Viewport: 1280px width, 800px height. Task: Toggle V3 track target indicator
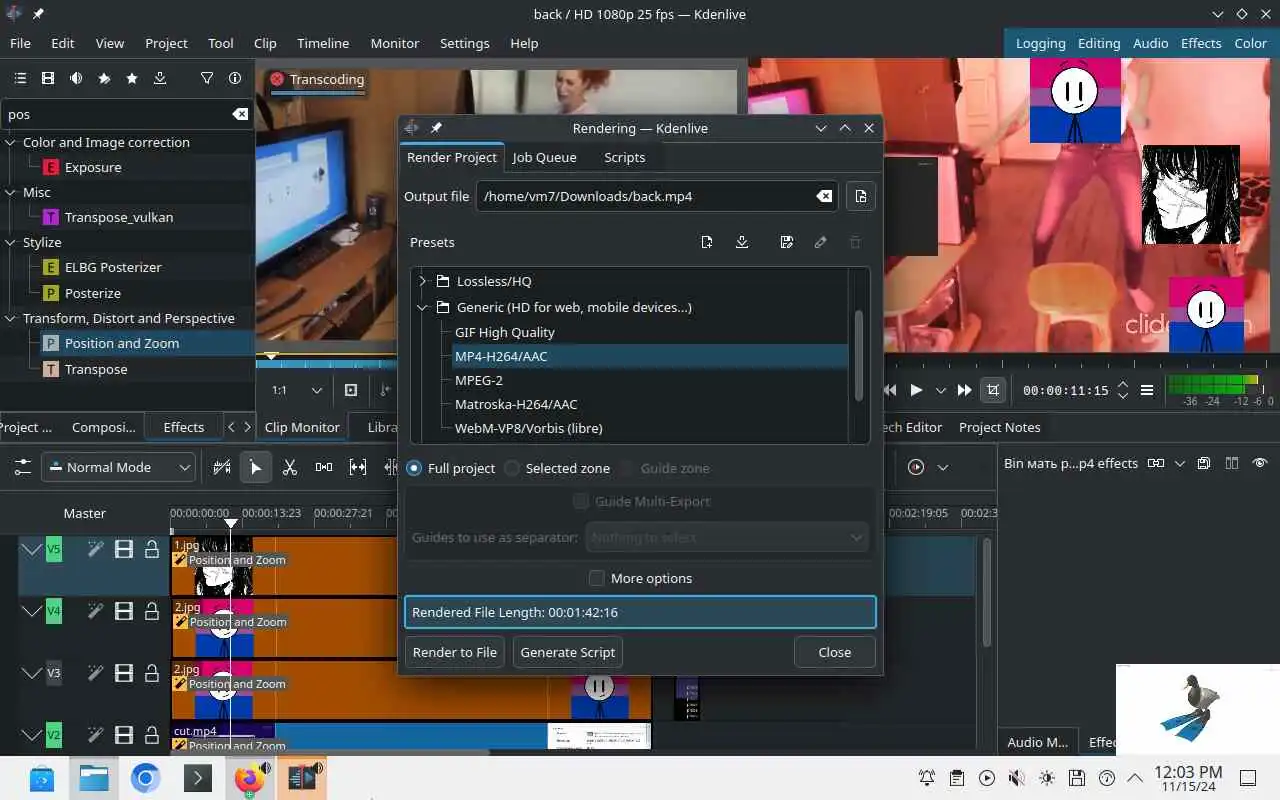pos(54,673)
